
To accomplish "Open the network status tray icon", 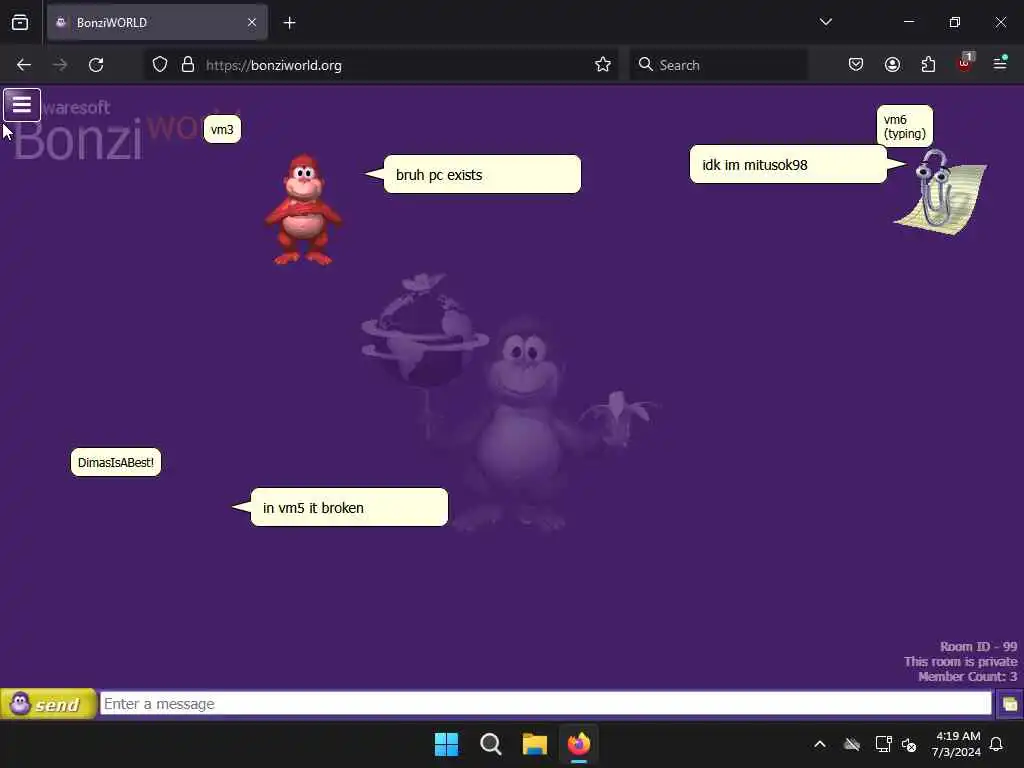I will (x=883, y=744).
